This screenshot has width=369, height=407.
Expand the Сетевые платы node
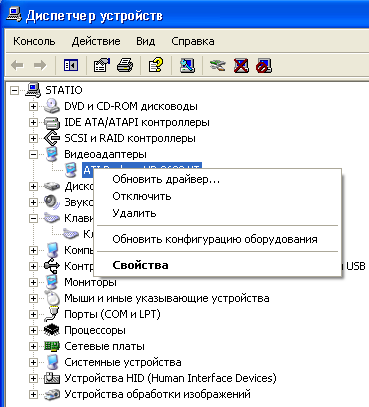33,347
